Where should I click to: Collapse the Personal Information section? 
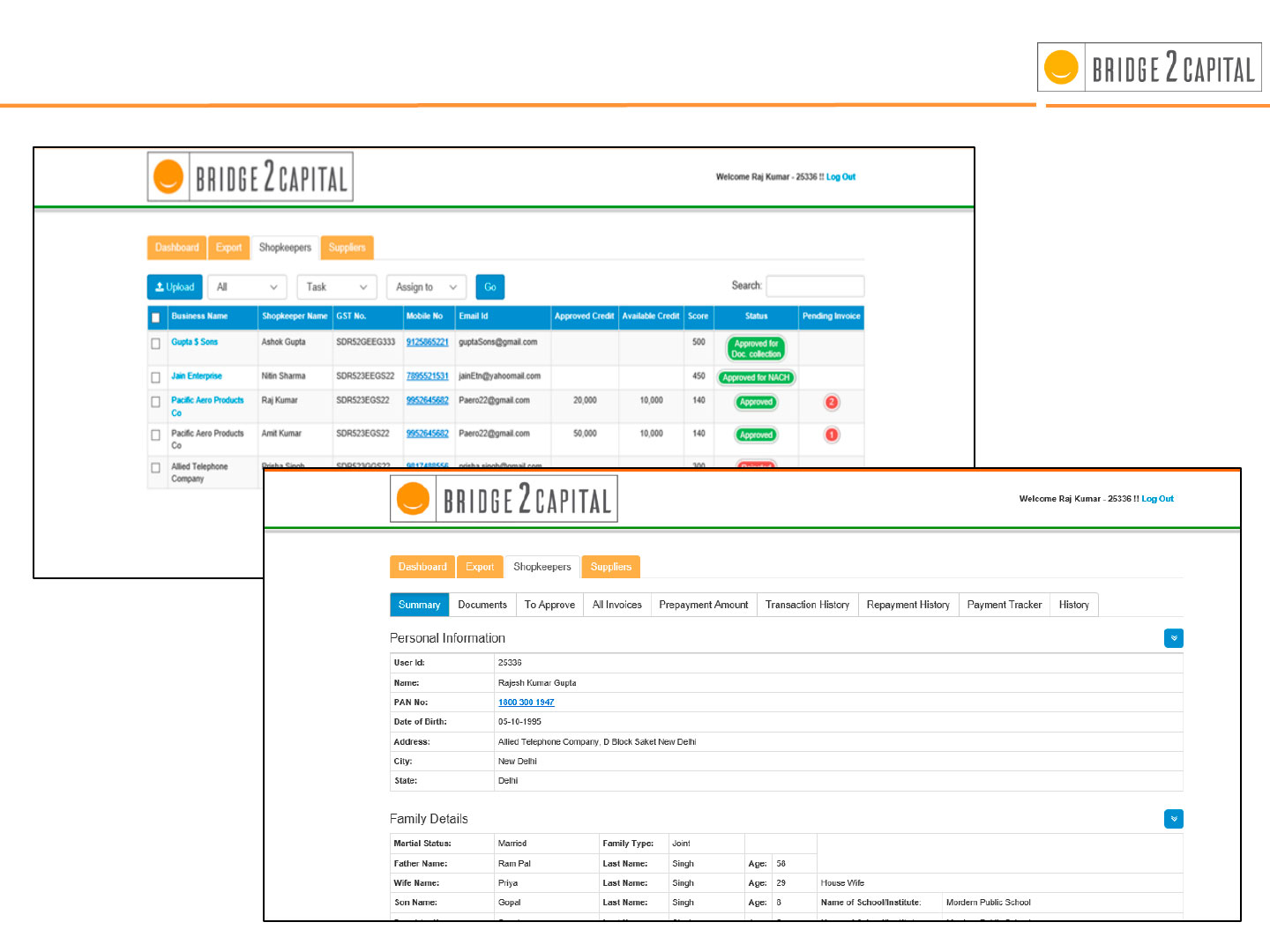[x=1173, y=638]
